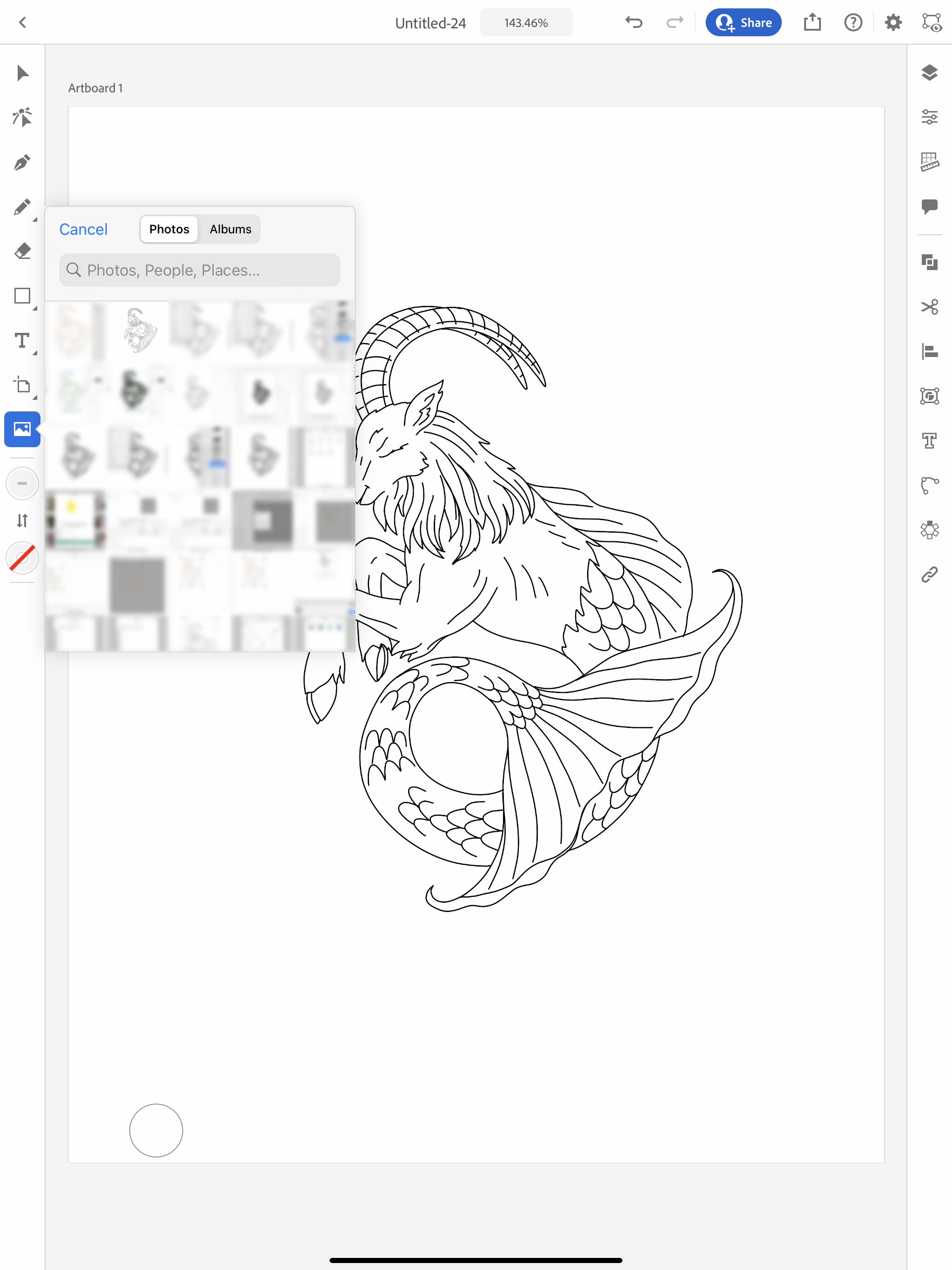Screen dimensions: 952x1270
Task: Open the Align panel
Action: click(x=930, y=351)
